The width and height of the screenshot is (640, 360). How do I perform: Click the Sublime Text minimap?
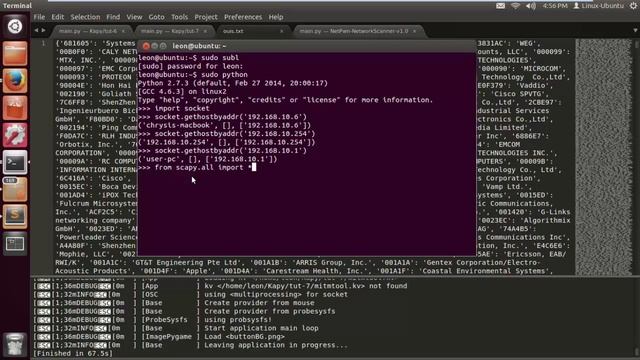[x=603, y=157]
